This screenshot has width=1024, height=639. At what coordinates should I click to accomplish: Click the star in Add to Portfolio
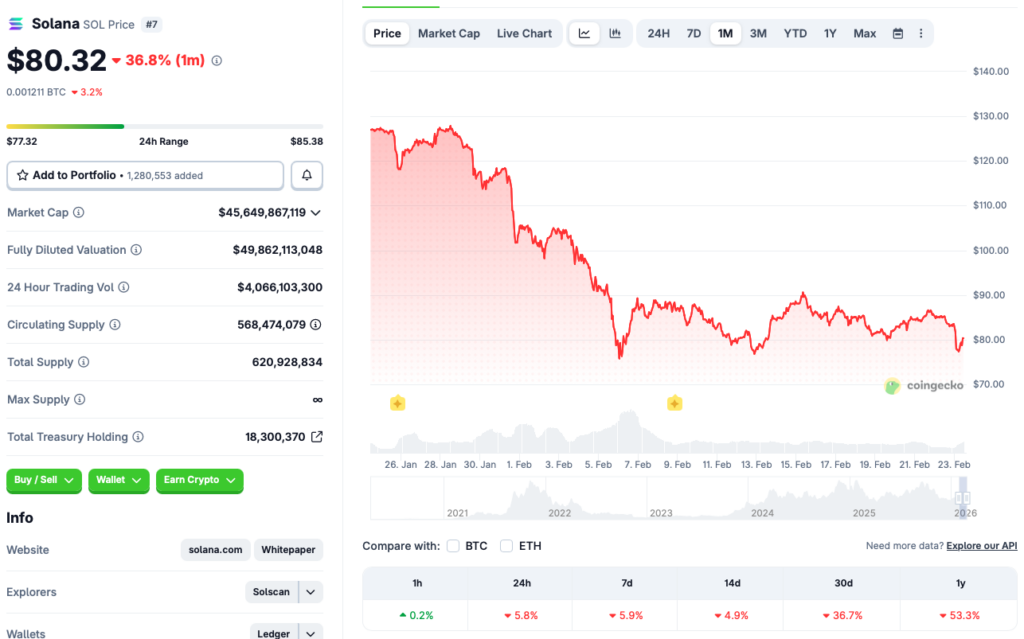pyautogui.click(x=22, y=175)
